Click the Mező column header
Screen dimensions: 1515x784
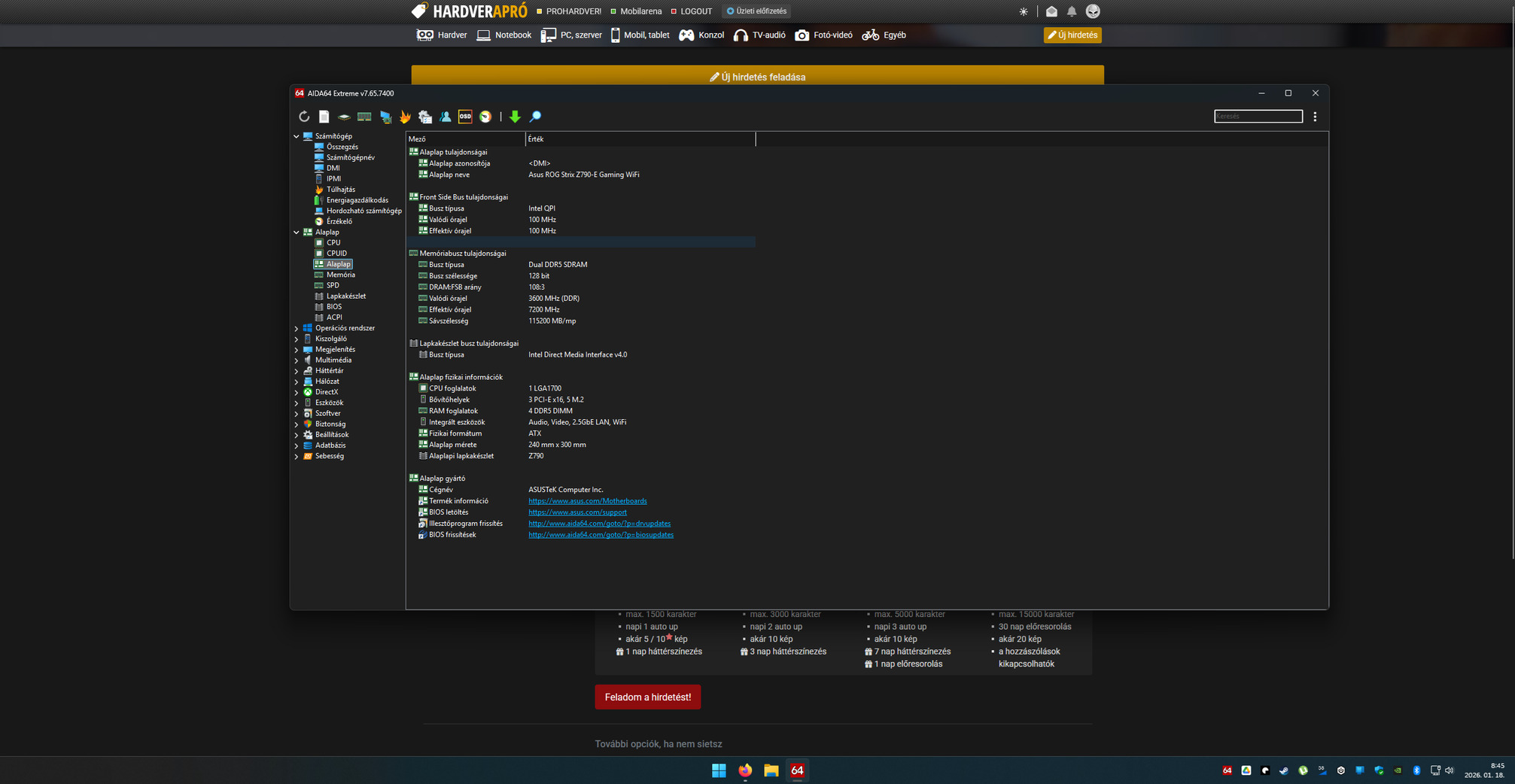click(x=465, y=139)
